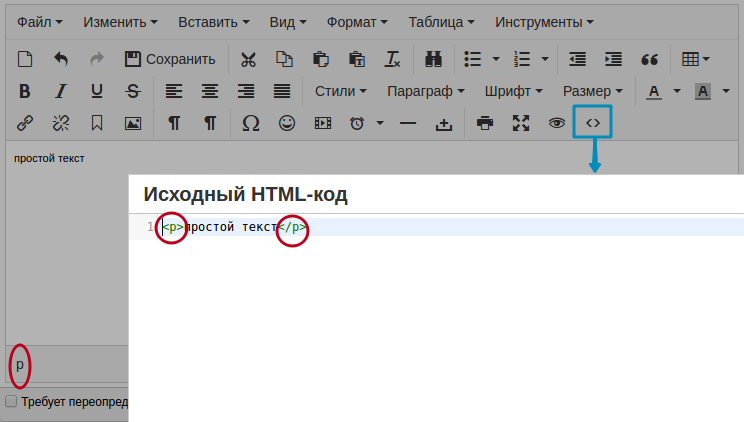Center align the text
This screenshot has width=744, height=422.
coord(210,91)
